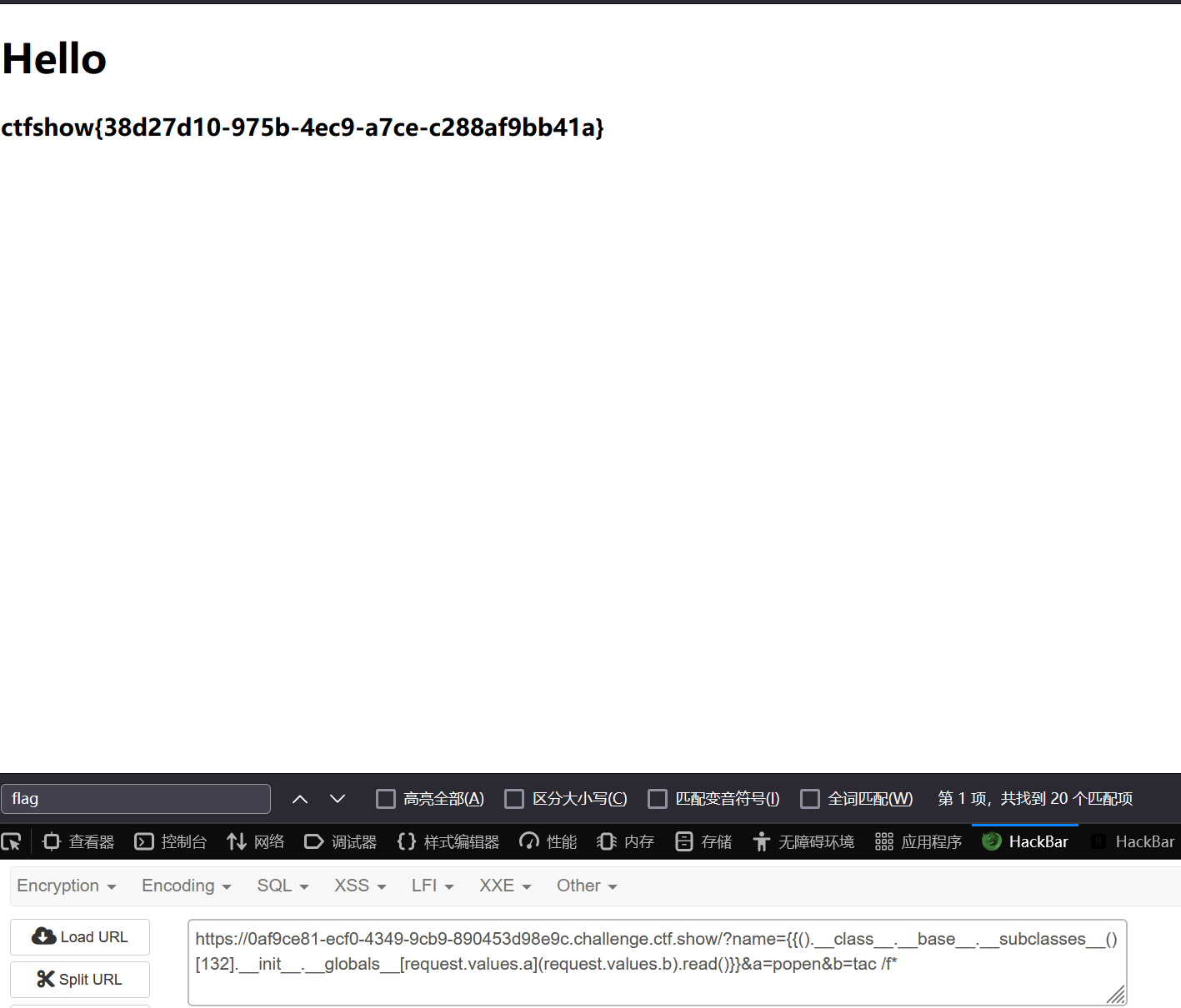Viewport: 1181px width, 1008px height.
Task: Open the Console (控制台) panel
Action: 171,842
